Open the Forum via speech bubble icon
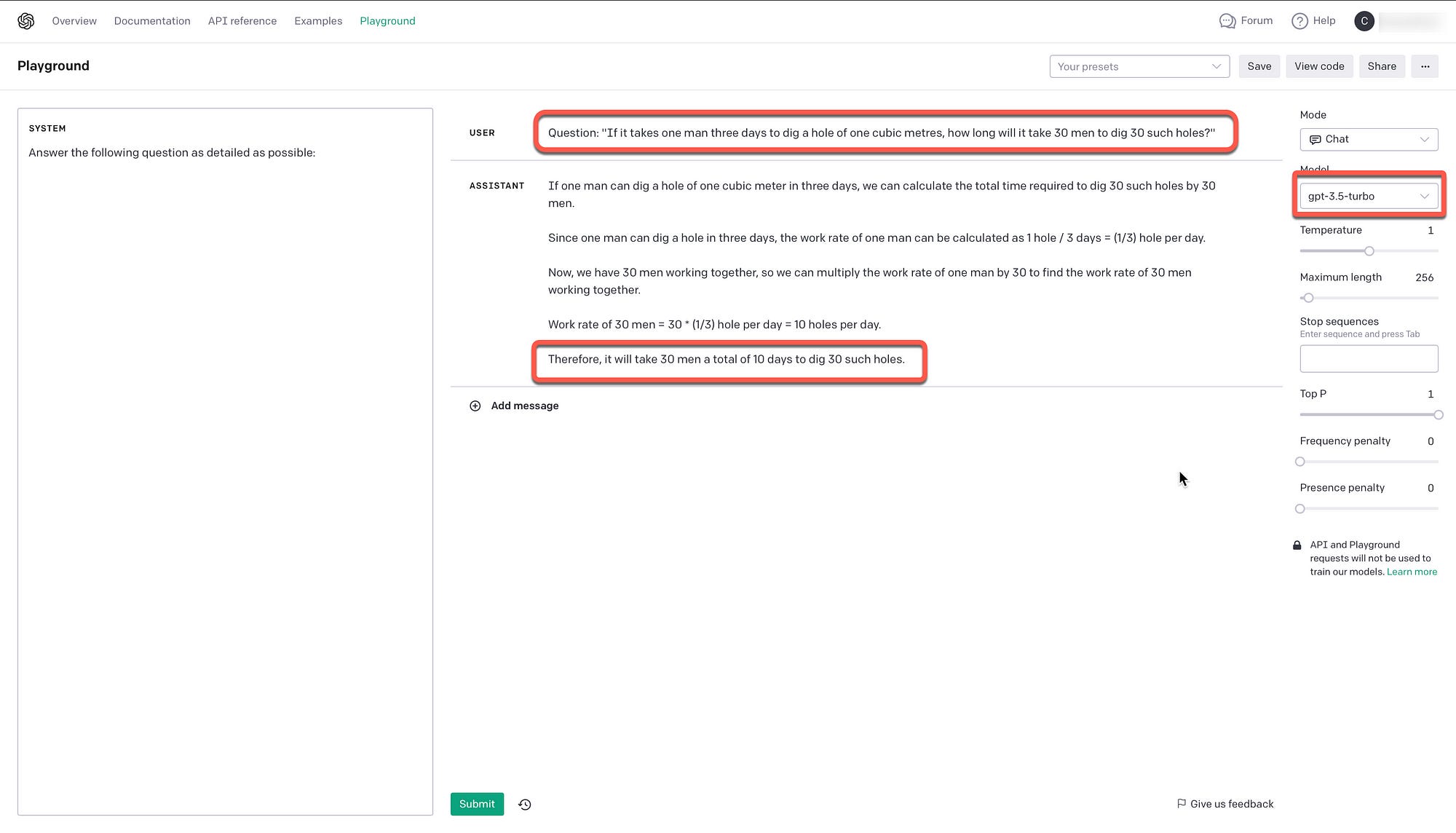Screen dimensions: 1456x833 [x=1227, y=20]
